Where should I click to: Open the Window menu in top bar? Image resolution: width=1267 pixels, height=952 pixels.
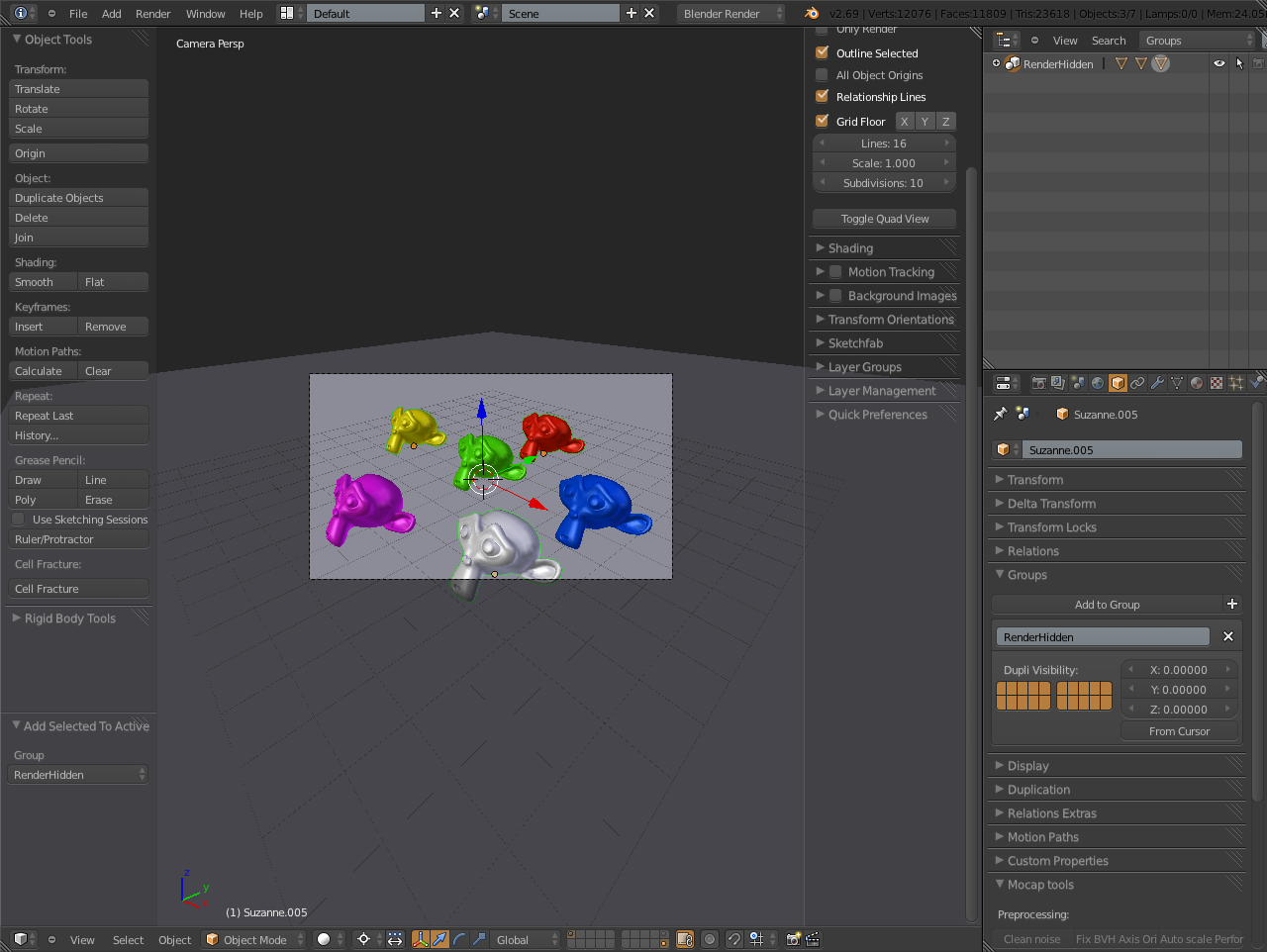205,14
